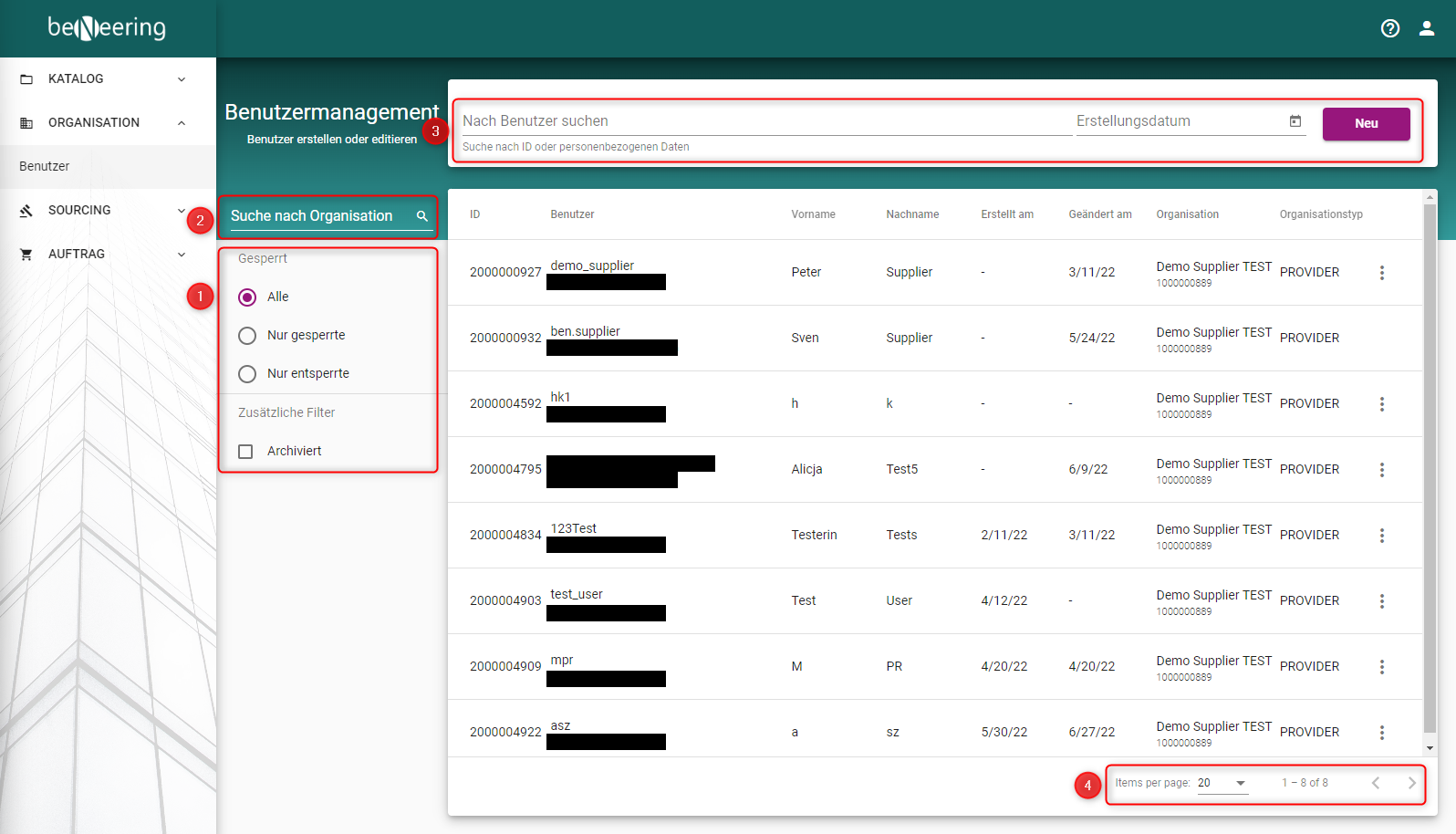
Task: Open three-dot menu for user asz
Action: click(1381, 733)
